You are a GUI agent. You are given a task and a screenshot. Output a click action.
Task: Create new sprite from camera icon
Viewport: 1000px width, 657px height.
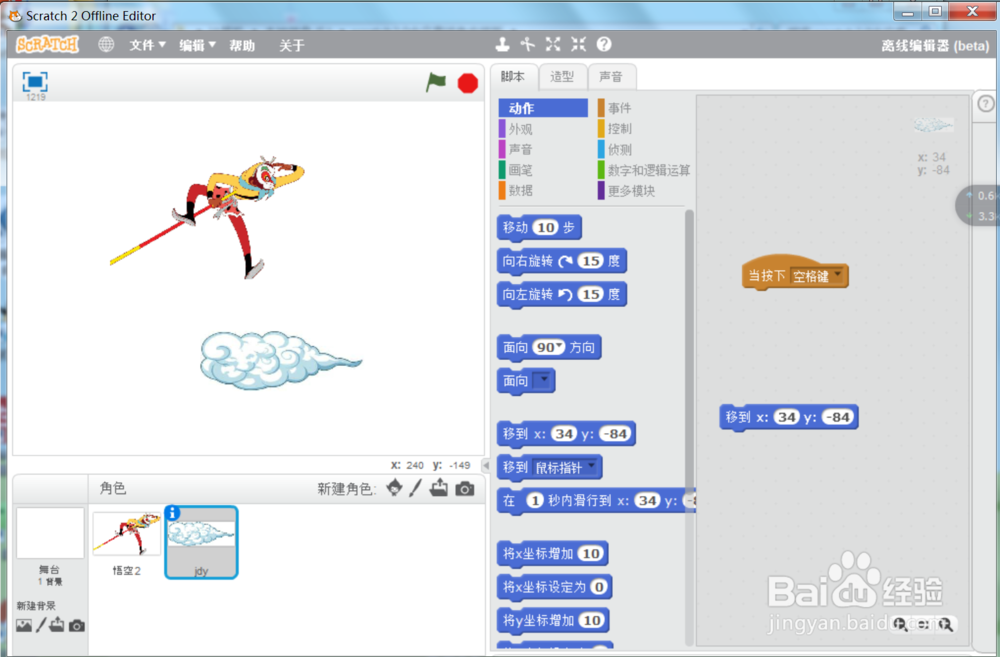coord(465,489)
